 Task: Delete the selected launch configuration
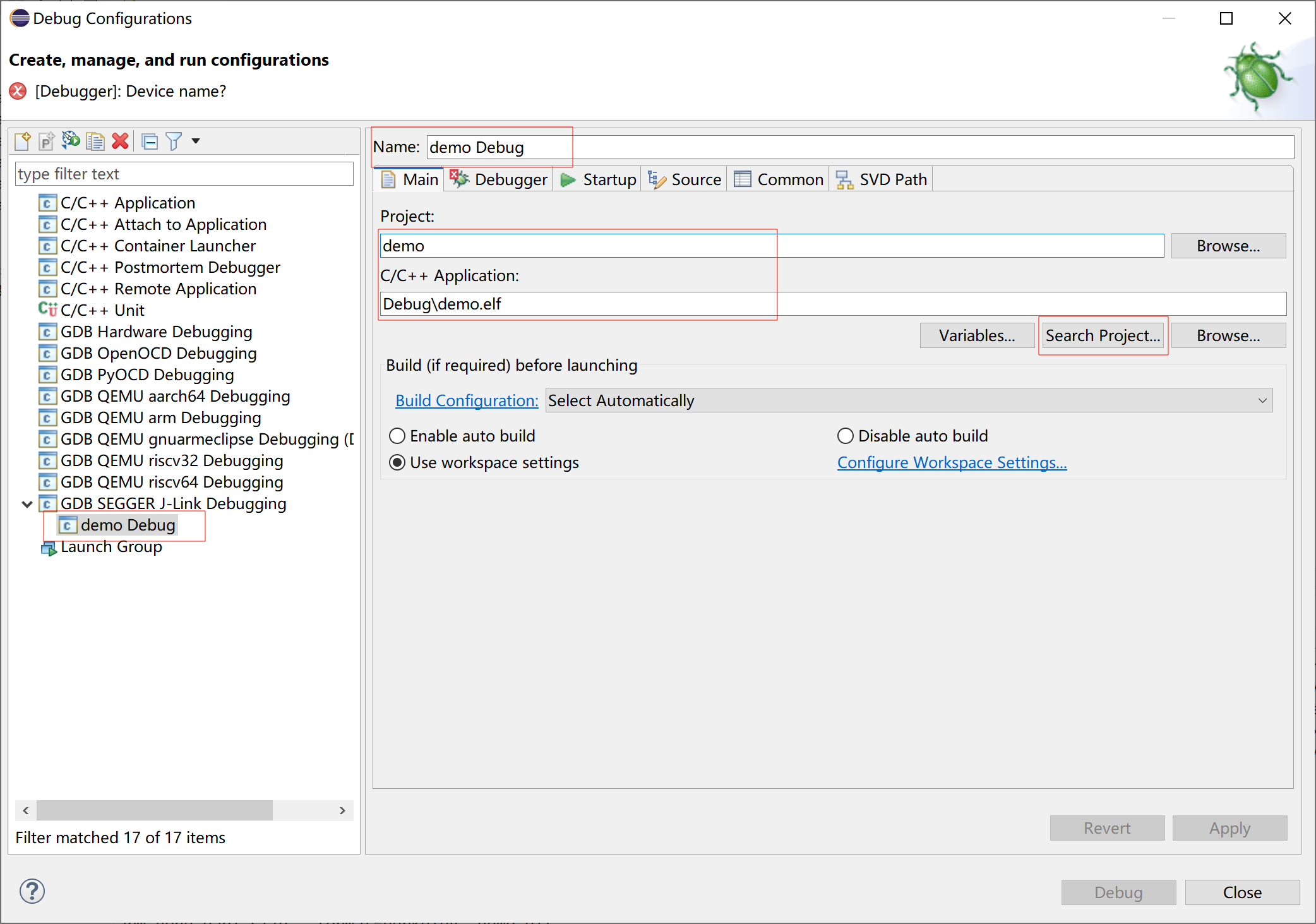tap(120, 141)
